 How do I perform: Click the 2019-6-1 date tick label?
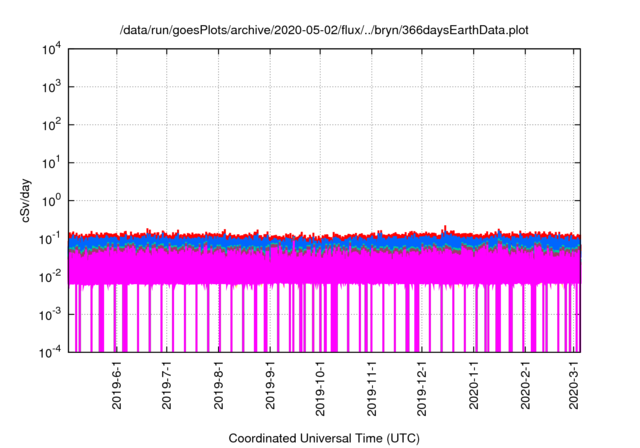pyautogui.click(x=117, y=385)
